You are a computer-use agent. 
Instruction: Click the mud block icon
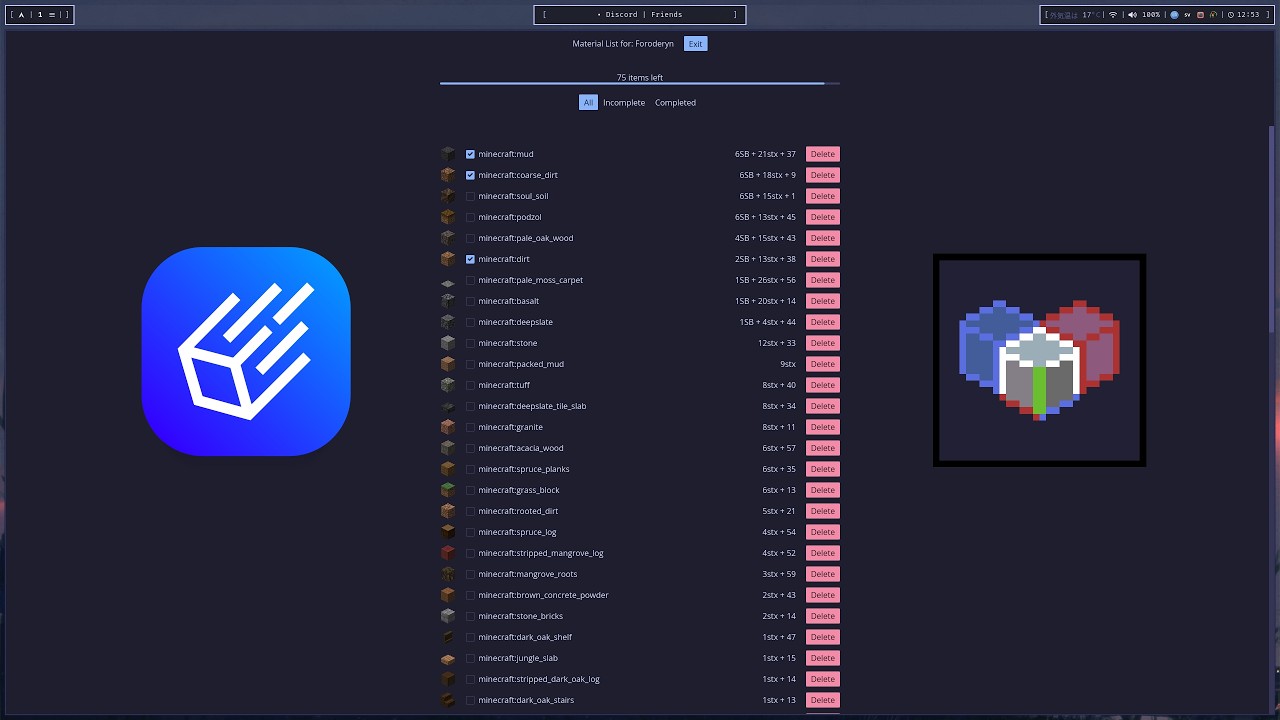pos(448,154)
